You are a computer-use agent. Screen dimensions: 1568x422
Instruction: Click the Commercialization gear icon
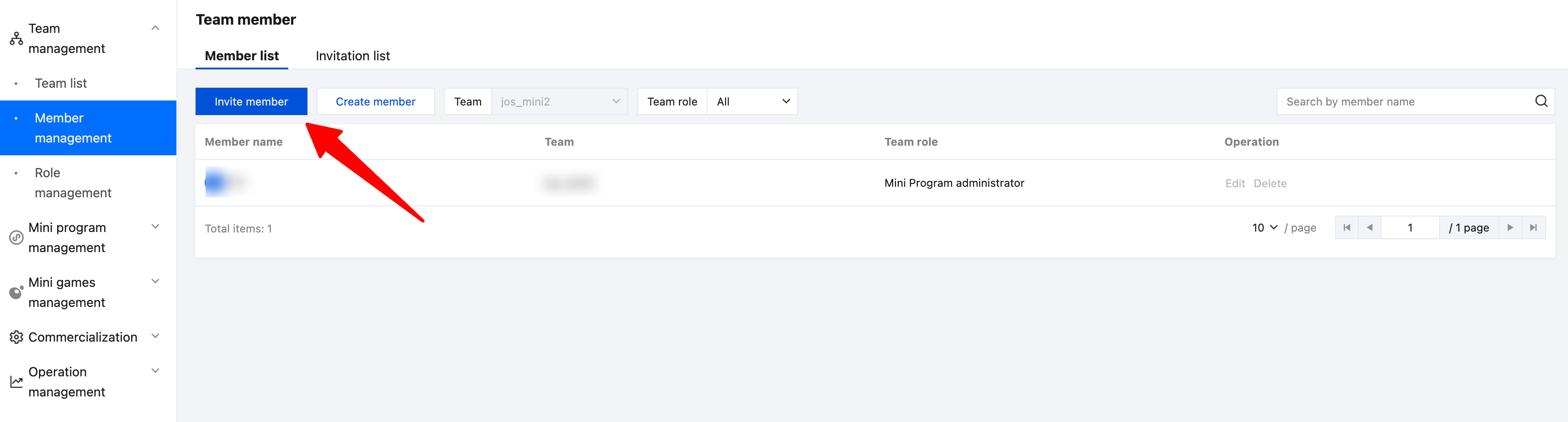click(x=16, y=338)
